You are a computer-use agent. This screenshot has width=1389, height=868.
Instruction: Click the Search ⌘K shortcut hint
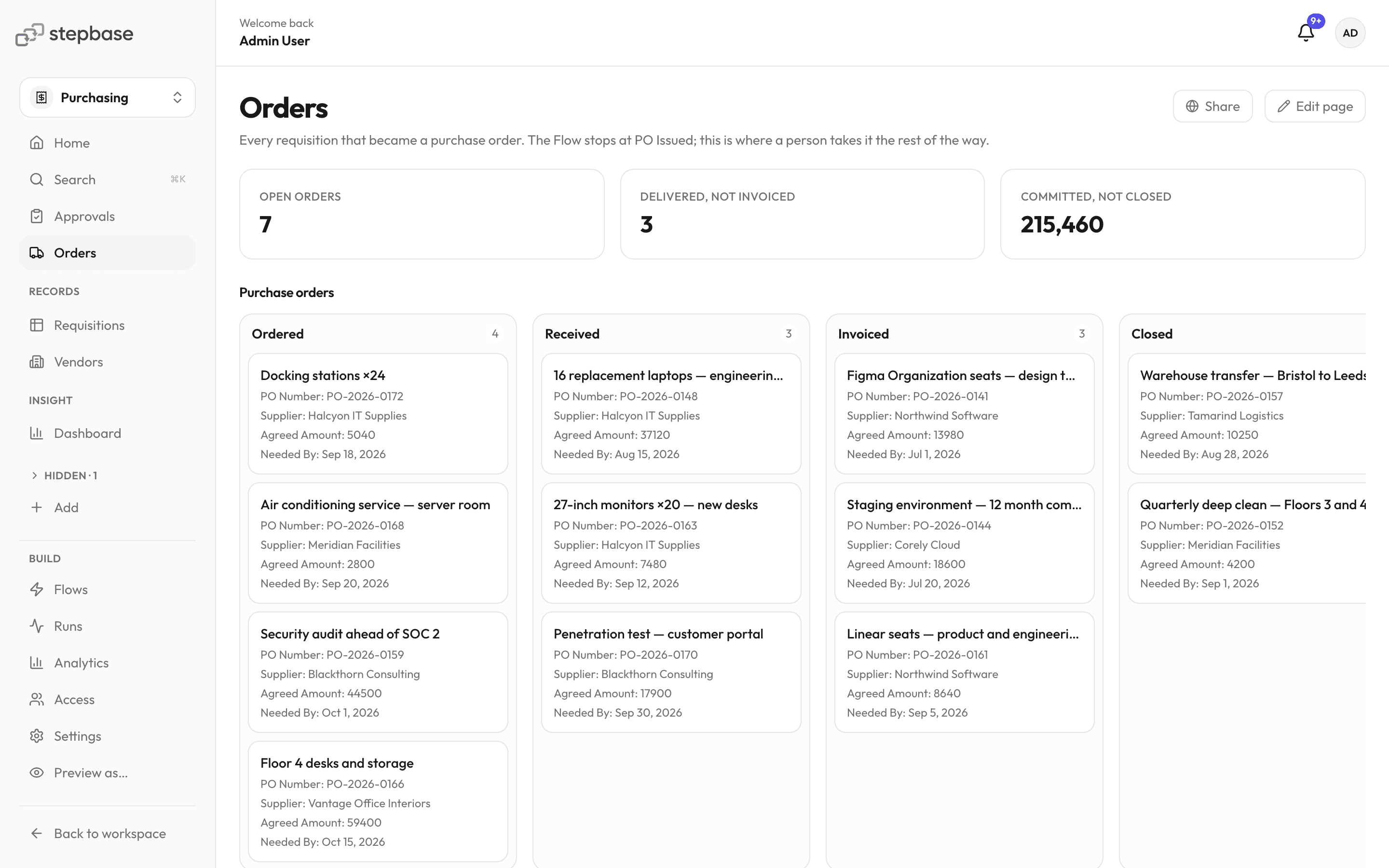point(178,179)
